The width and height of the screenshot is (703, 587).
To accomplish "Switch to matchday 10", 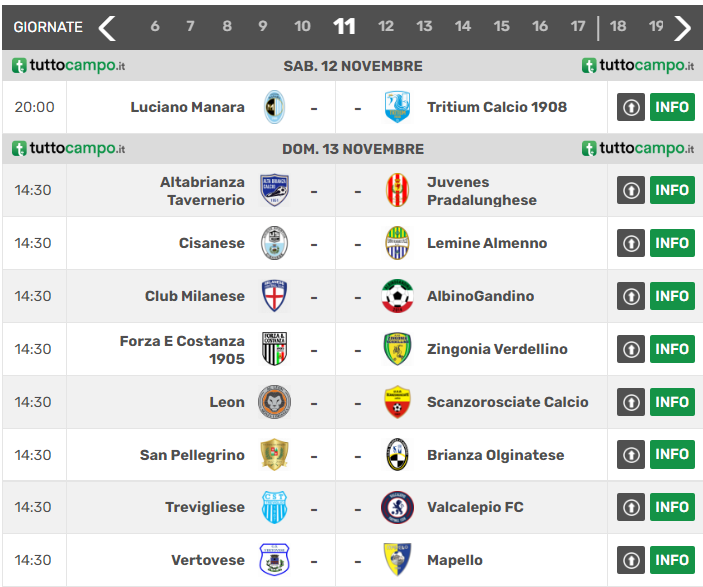I will point(302,27).
